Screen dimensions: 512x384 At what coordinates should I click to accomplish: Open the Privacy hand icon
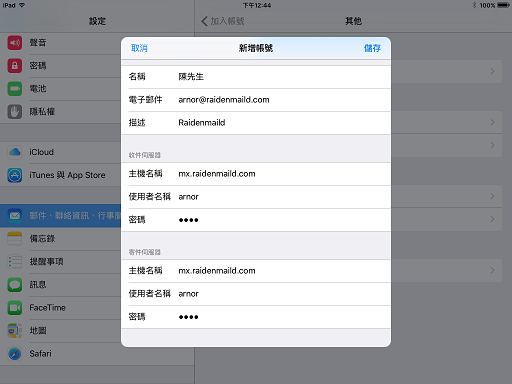15,112
